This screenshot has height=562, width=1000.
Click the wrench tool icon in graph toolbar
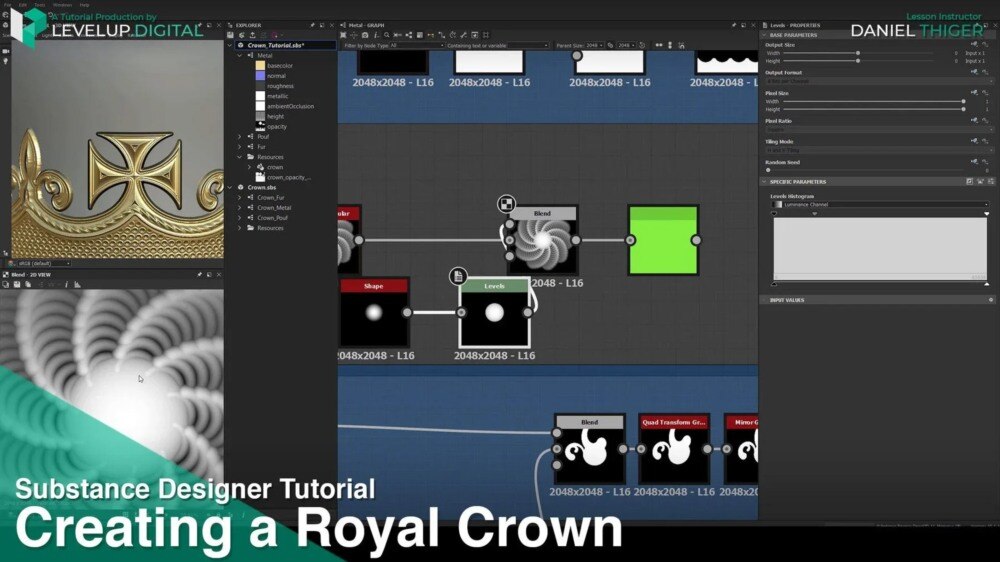point(464,35)
